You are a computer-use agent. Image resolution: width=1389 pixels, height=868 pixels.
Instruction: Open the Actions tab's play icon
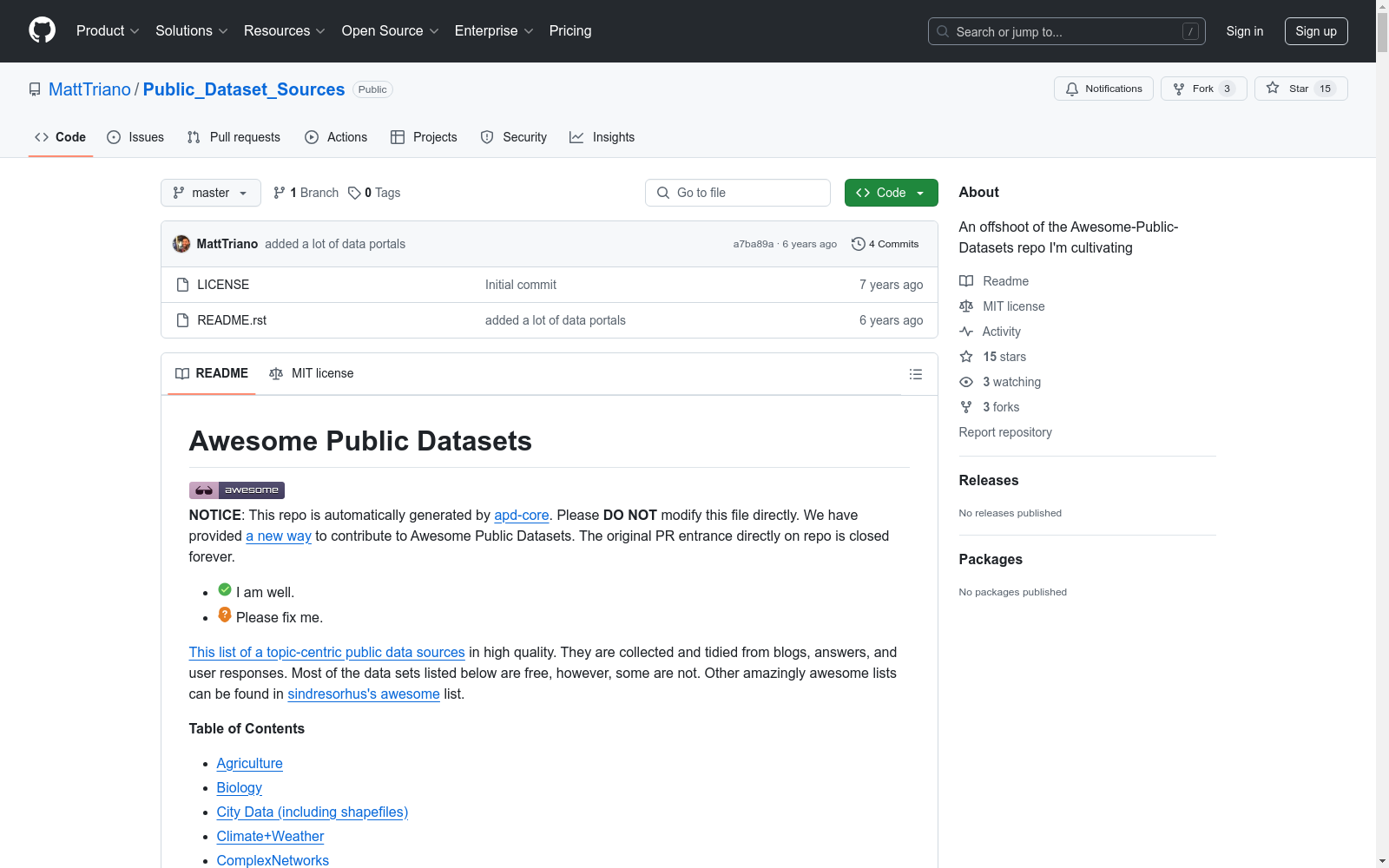(x=311, y=137)
